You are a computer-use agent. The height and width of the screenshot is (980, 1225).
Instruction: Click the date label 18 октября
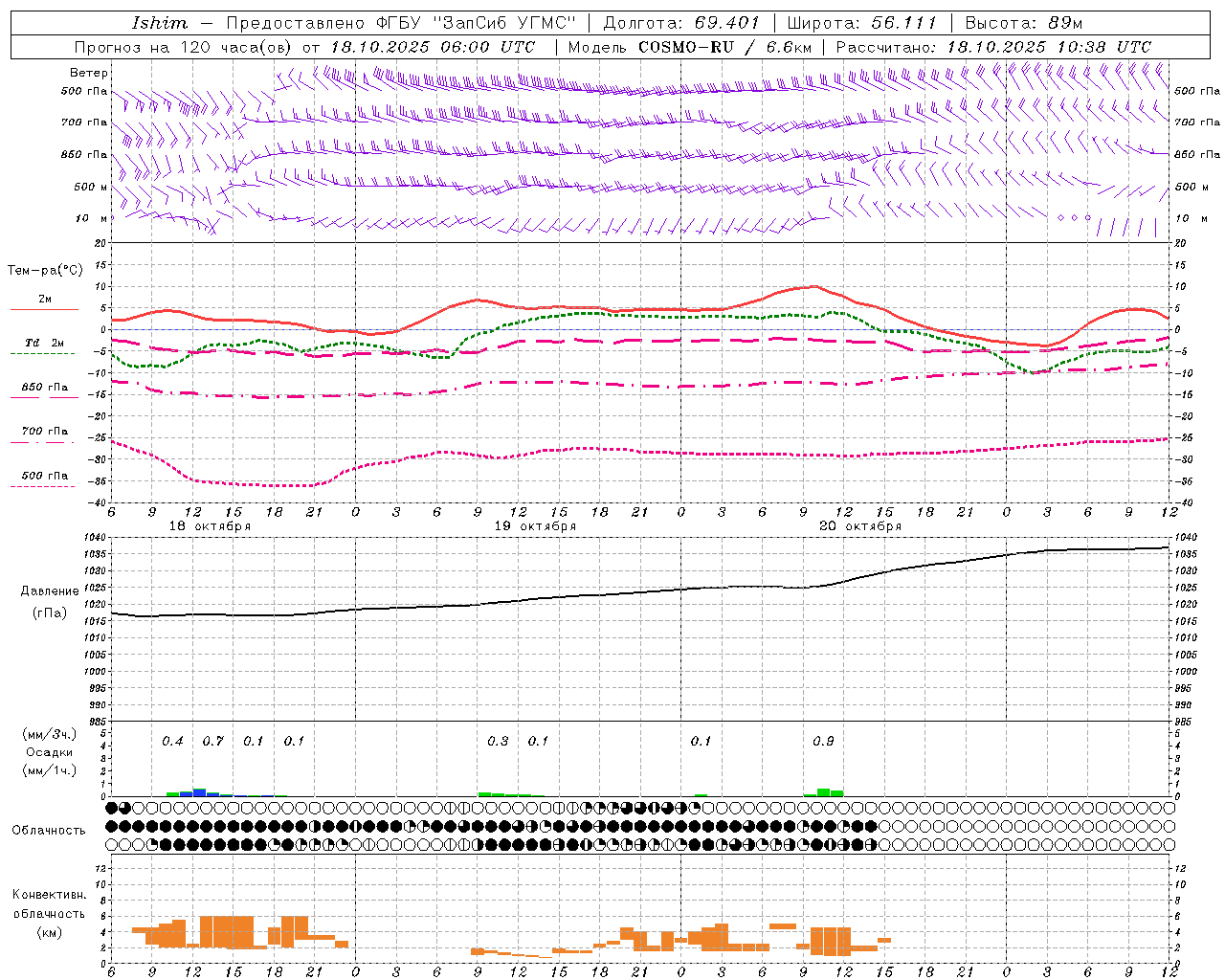[210, 526]
